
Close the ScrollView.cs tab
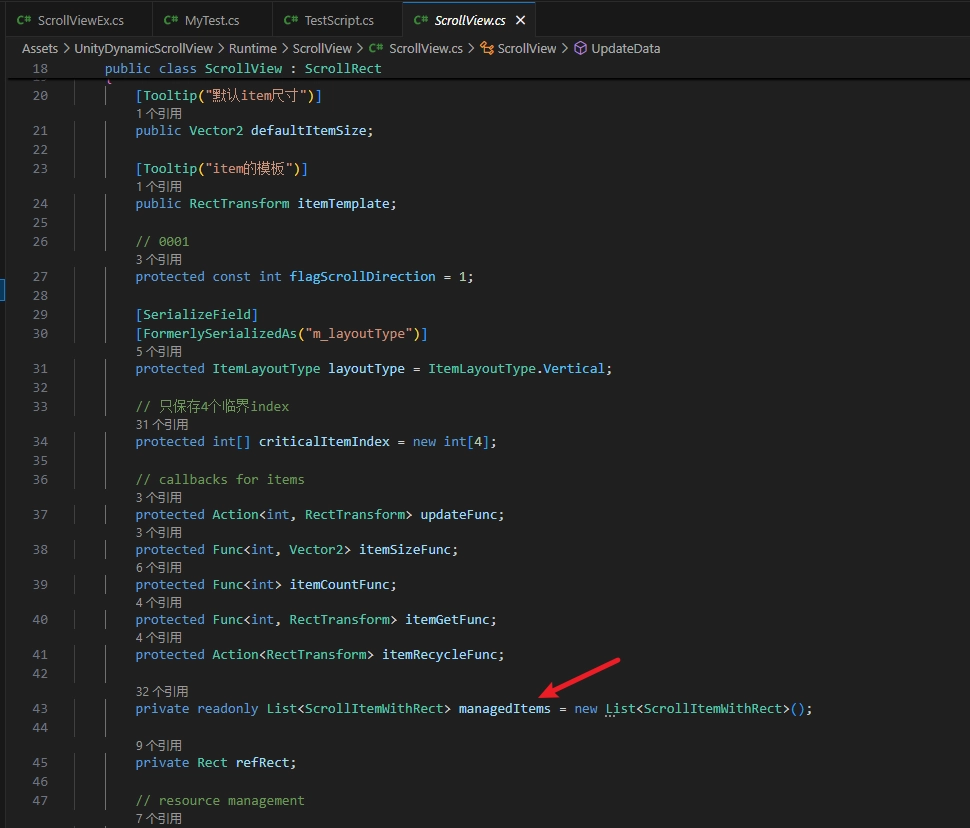point(521,20)
